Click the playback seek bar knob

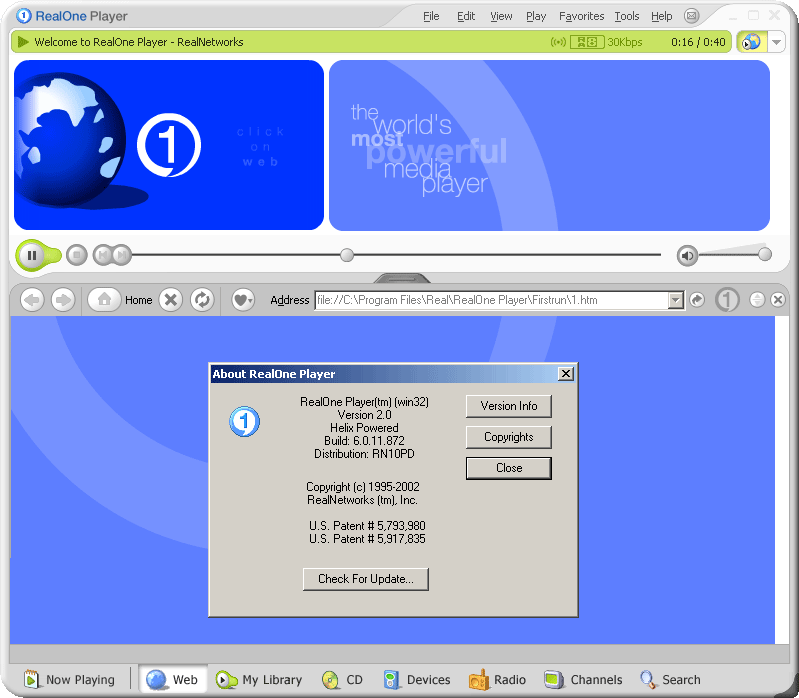(x=347, y=255)
